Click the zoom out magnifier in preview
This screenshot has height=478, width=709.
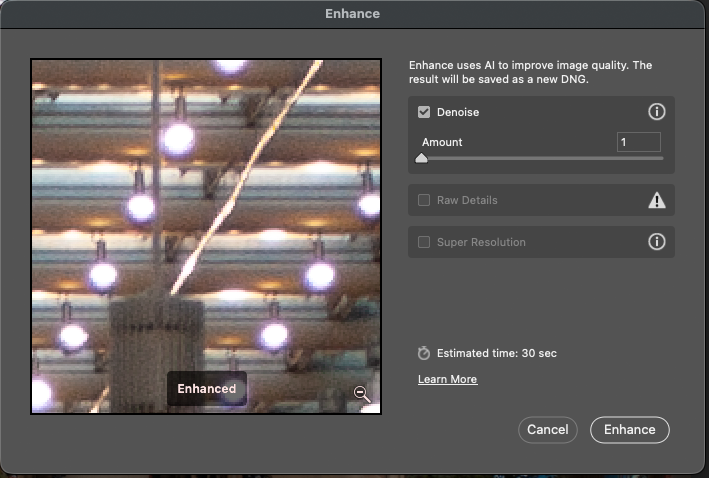tap(362, 394)
